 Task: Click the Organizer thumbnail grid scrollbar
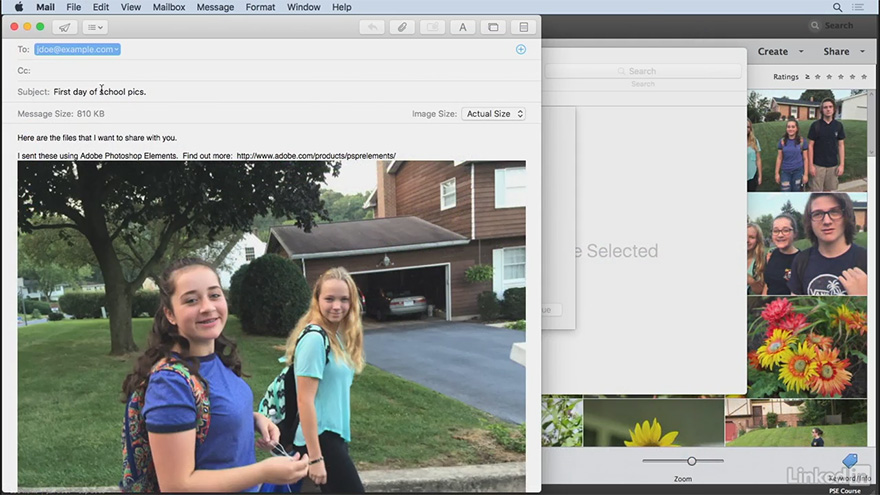[872, 123]
